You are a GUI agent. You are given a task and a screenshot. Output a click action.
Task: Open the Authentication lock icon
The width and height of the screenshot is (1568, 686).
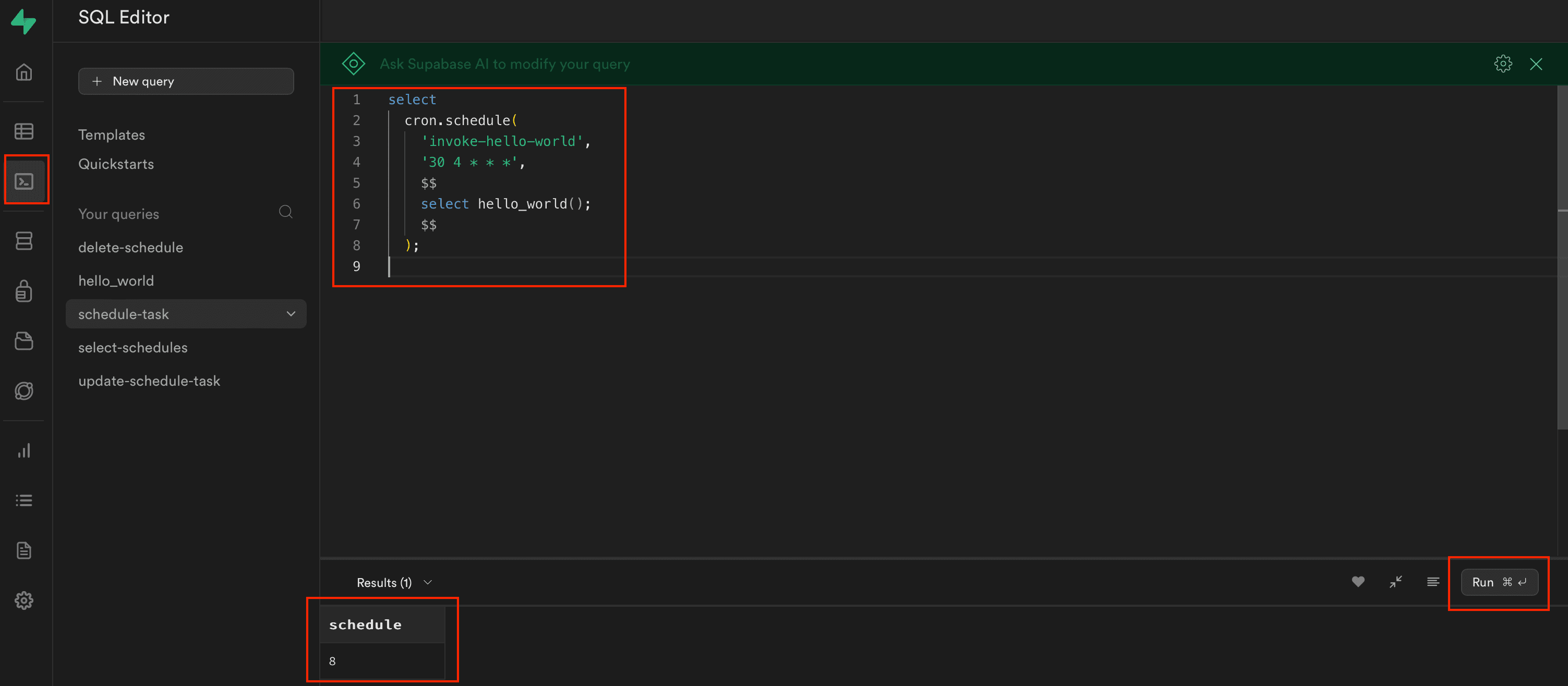click(24, 291)
